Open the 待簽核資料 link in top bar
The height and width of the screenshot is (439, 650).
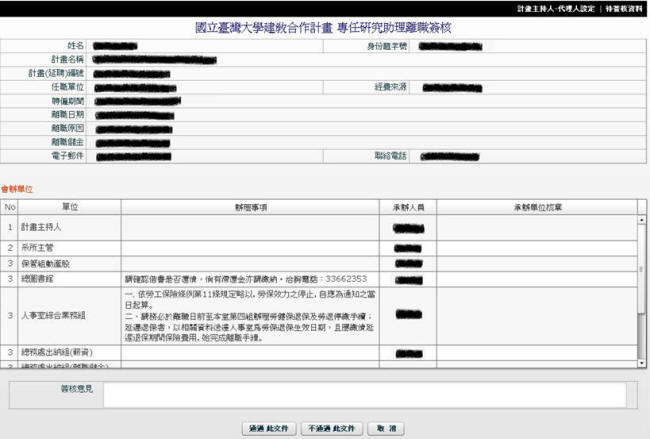tap(623, 9)
